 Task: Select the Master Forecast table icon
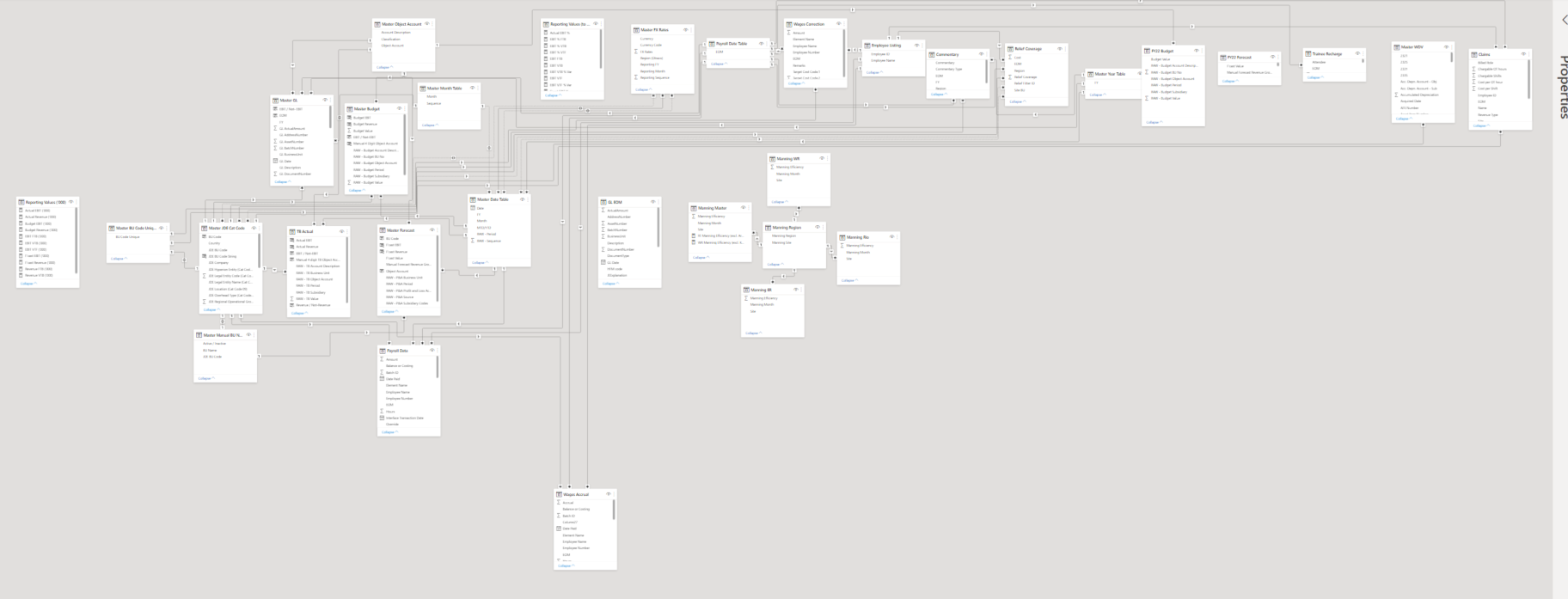coord(383,230)
